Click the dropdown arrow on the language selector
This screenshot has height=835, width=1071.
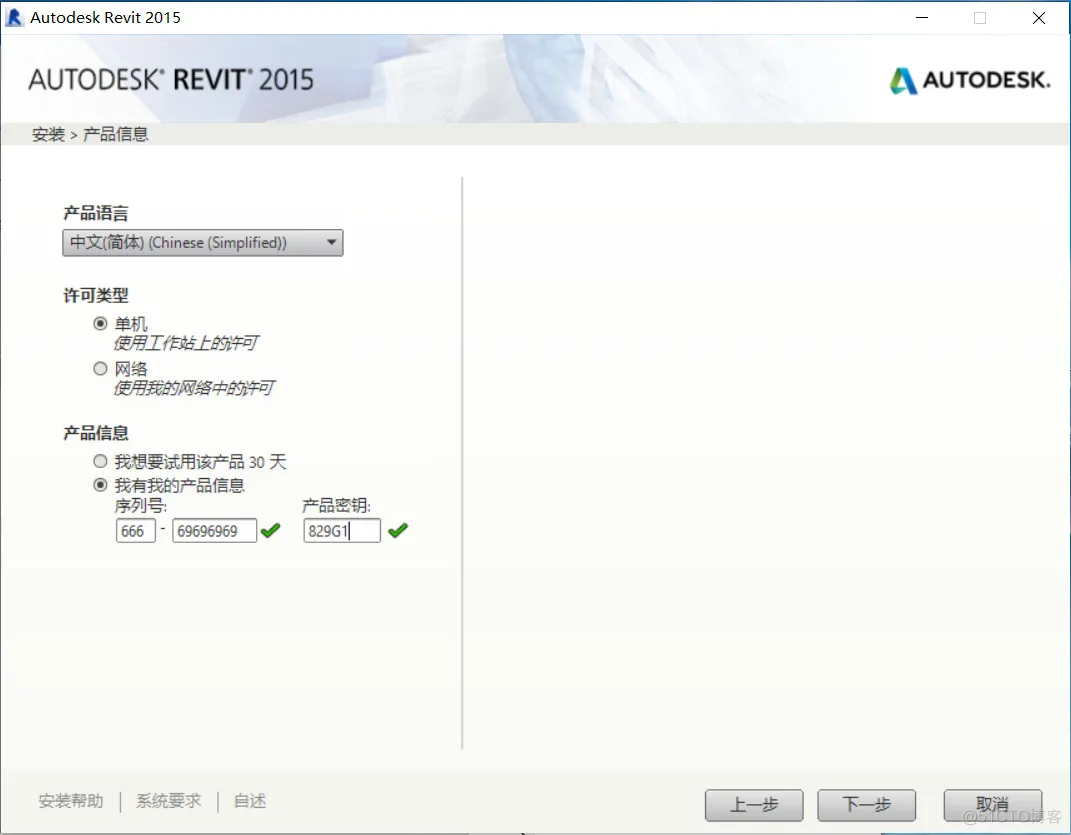click(x=331, y=242)
